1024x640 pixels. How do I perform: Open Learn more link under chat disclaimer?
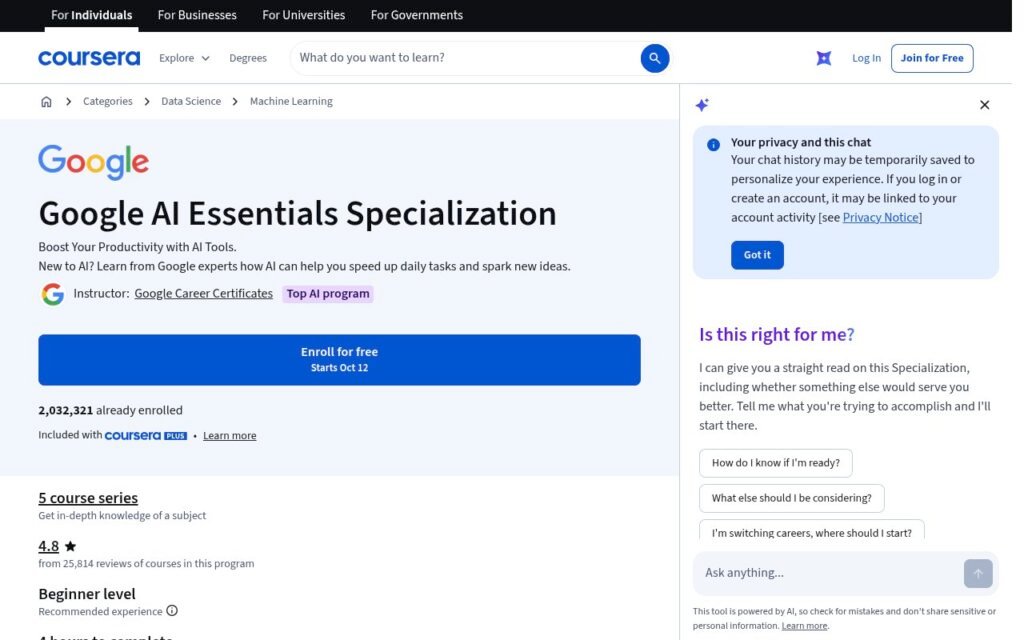pyautogui.click(x=804, y=626)
